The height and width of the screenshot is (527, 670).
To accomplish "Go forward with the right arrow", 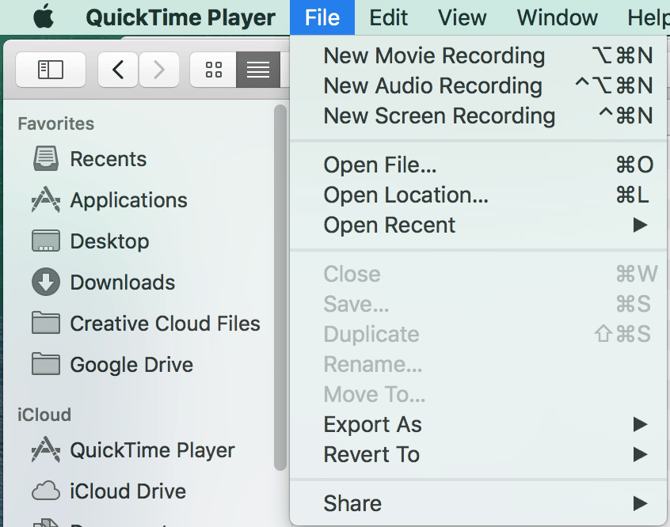I will coord(159,70).
